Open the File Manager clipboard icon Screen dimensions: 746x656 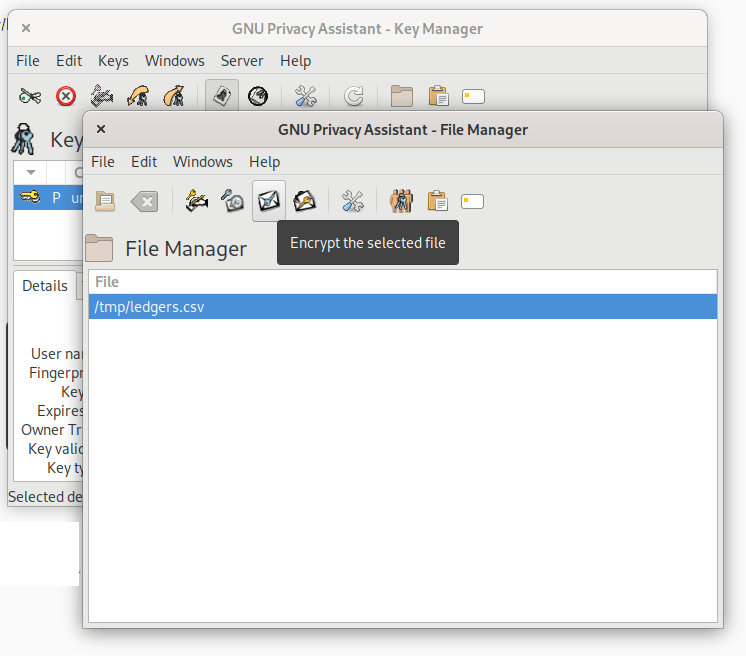coord(437,201)
